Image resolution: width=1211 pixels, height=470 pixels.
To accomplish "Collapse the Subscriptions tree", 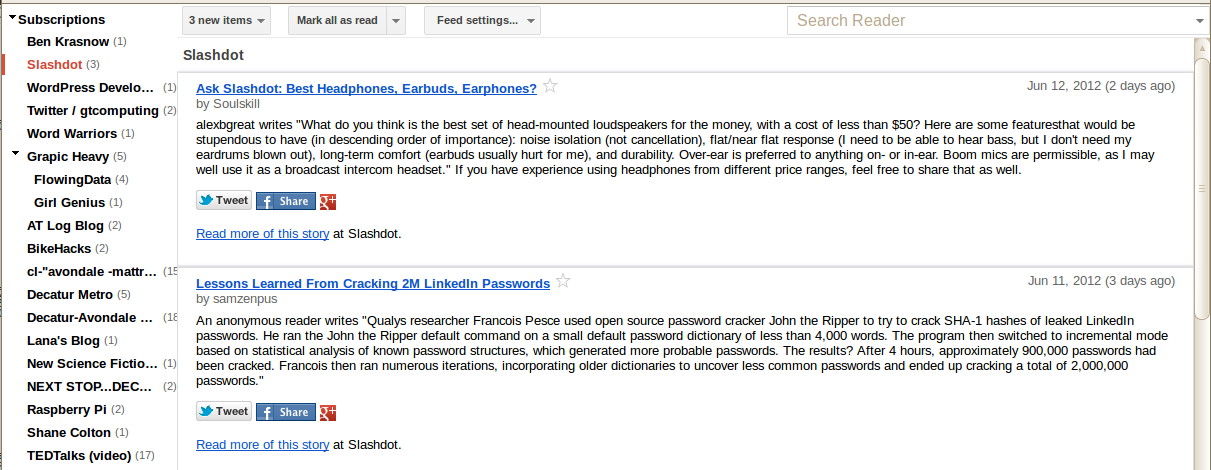I will [x=12, y=18].
